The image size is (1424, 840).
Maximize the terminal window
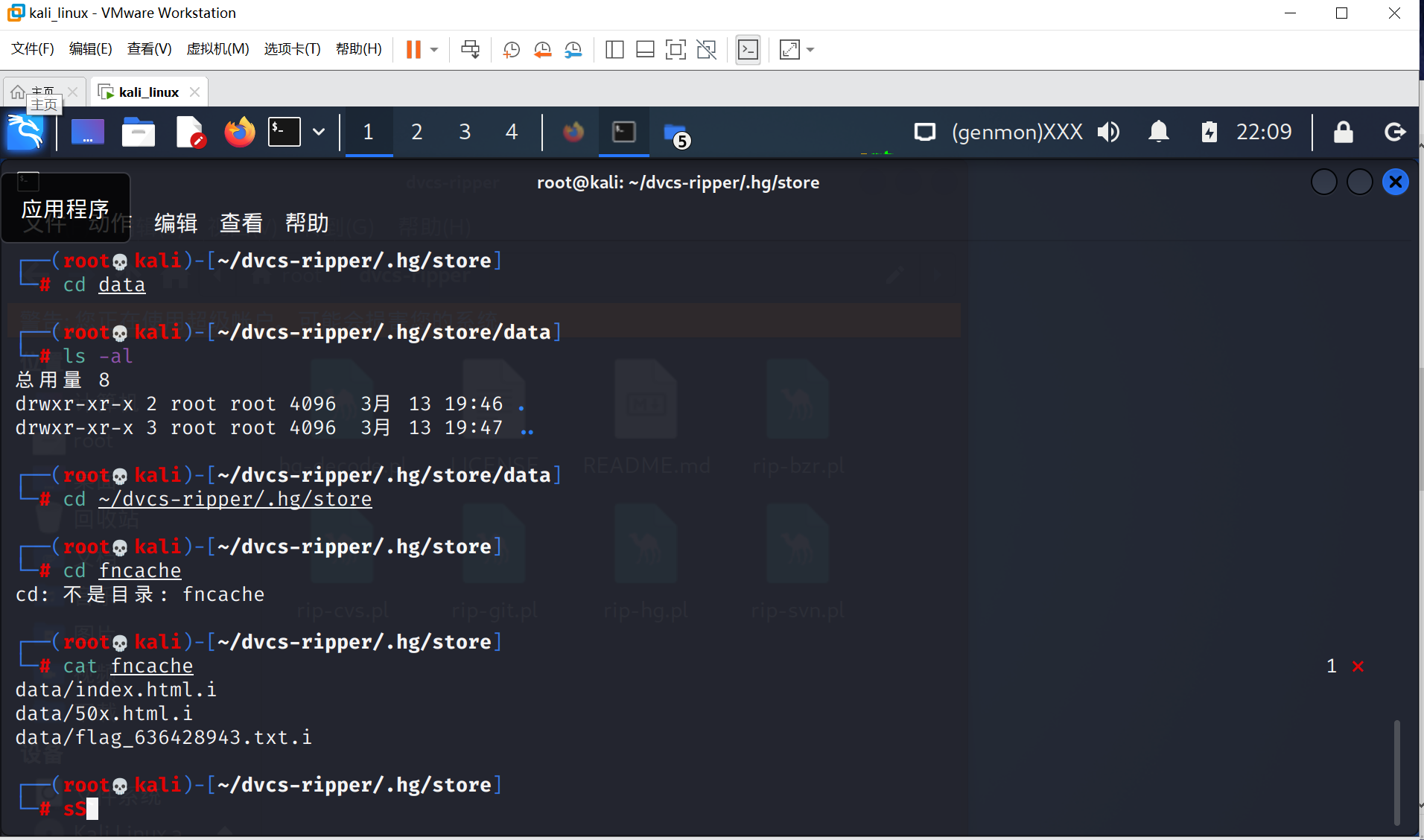pyautogui.click(x=1360, y=182)
